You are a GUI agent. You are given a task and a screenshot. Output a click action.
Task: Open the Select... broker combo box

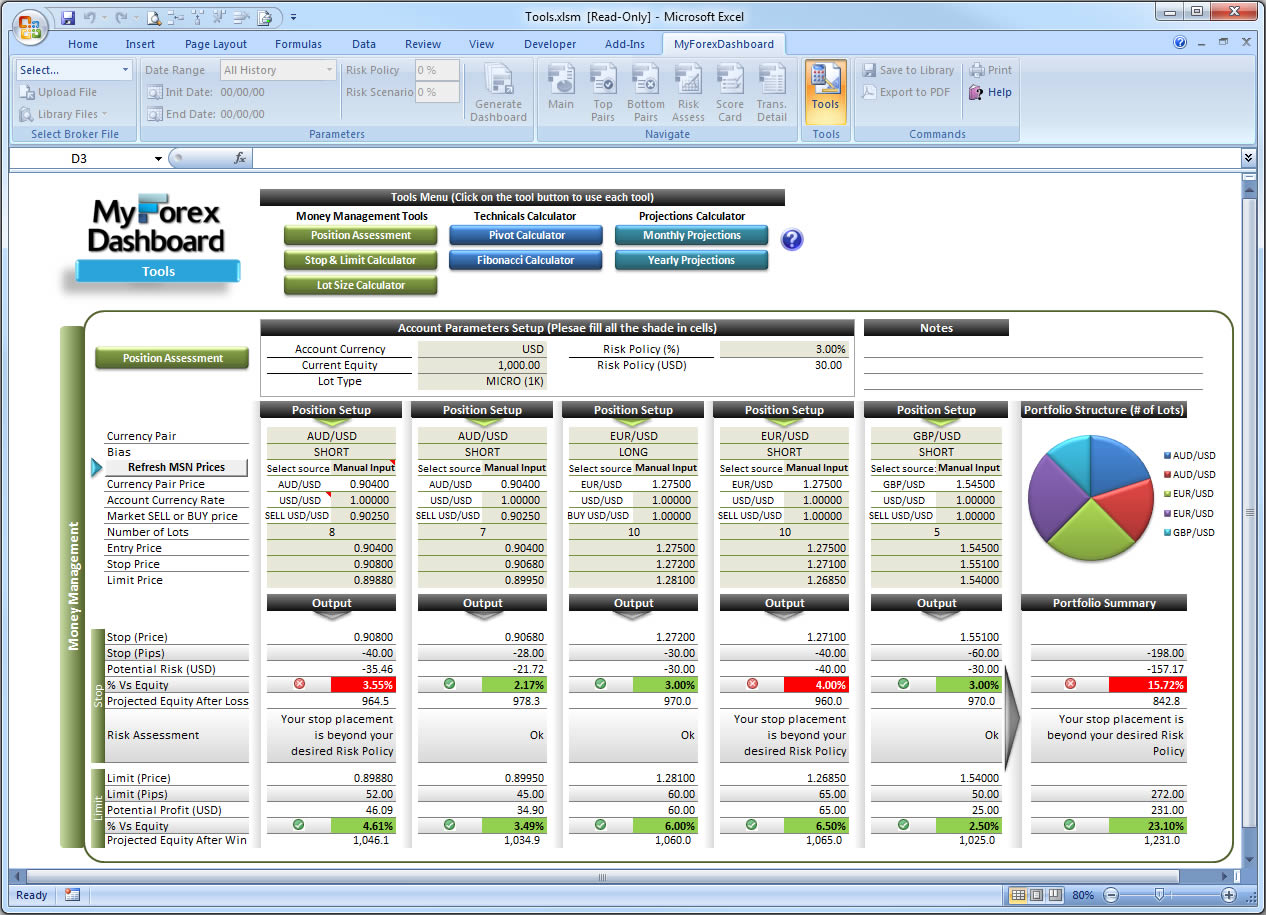click(x=74, y=70)
